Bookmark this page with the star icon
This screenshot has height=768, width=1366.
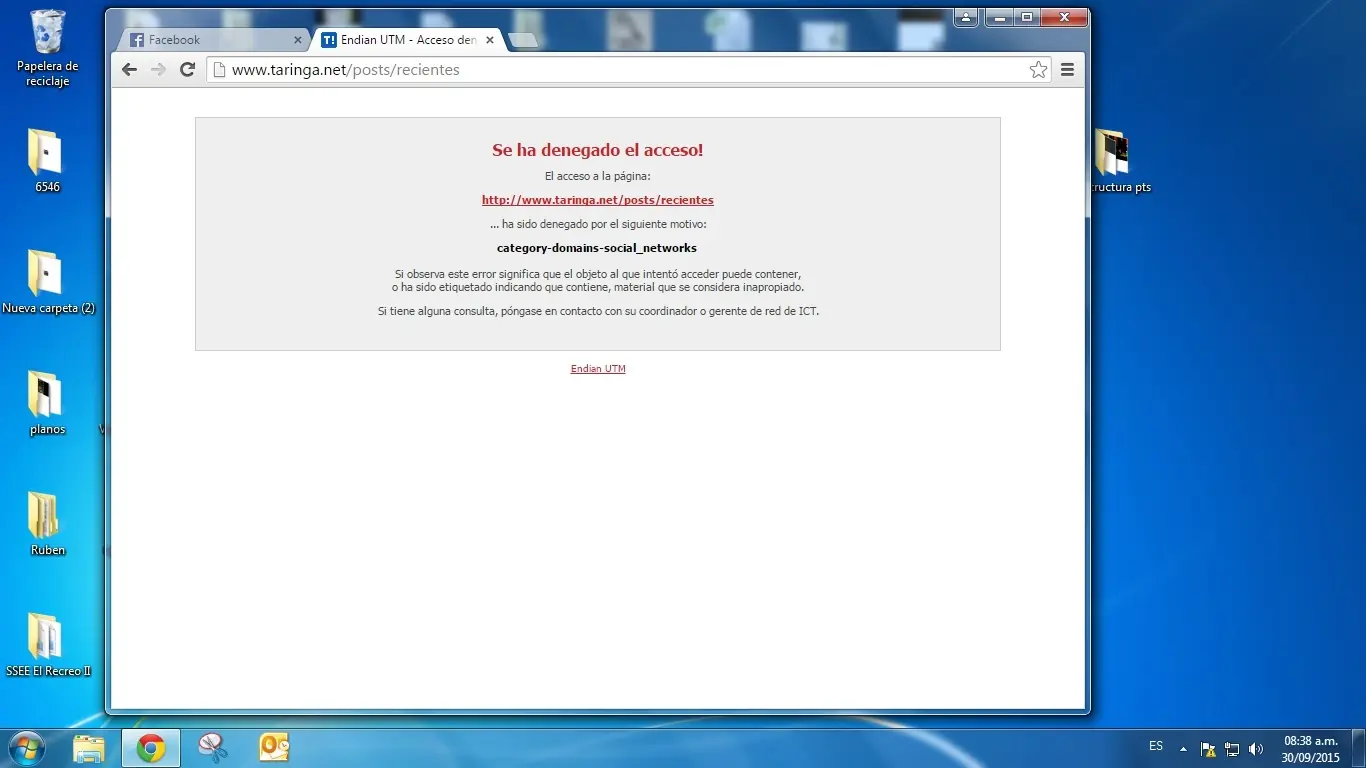[1038, 70]
